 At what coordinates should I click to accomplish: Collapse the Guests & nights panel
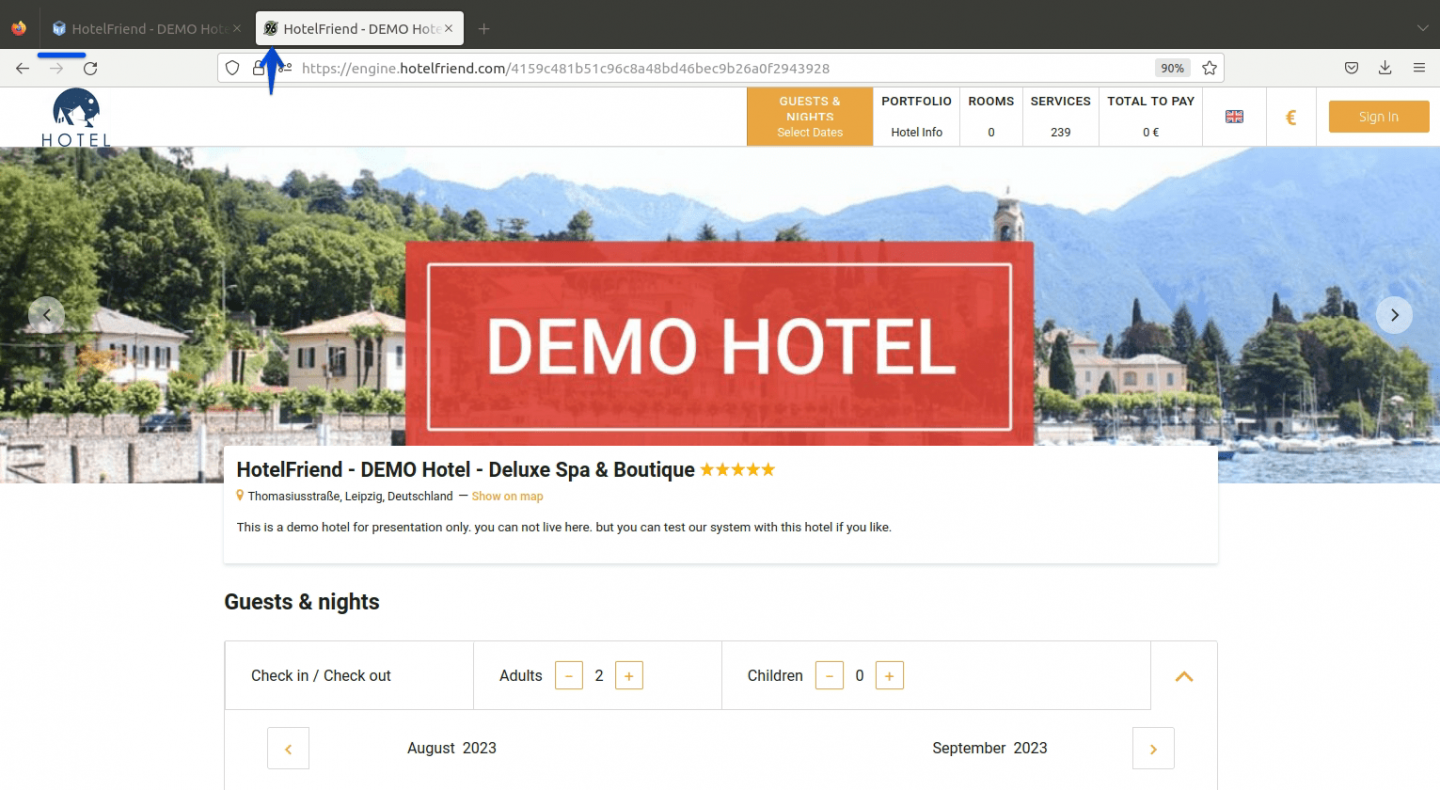[1184, 676]
